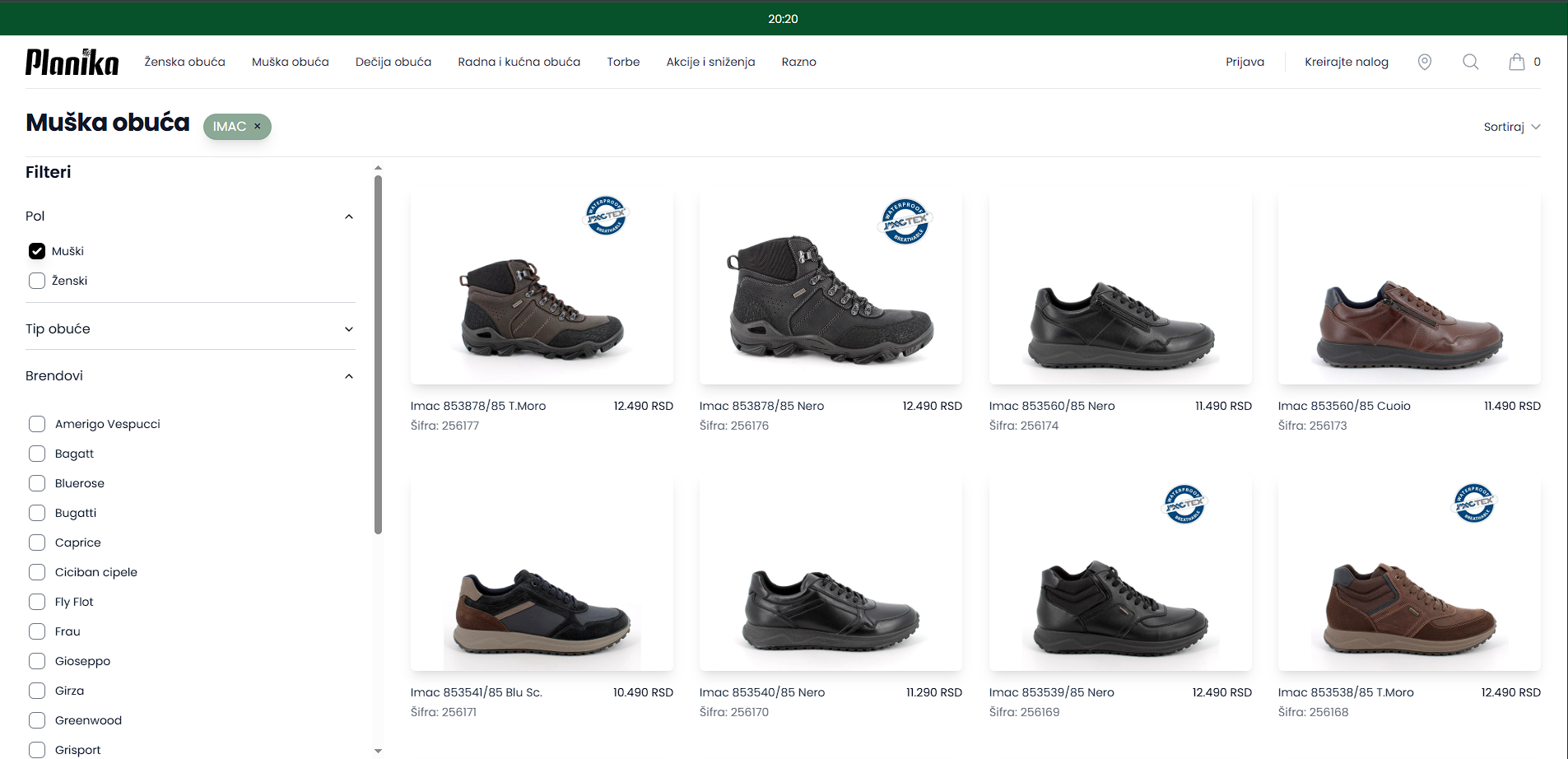Click the Prijava link
Image resolution: width=1568 pixels, height=759 pixels.
(1245, 62)
